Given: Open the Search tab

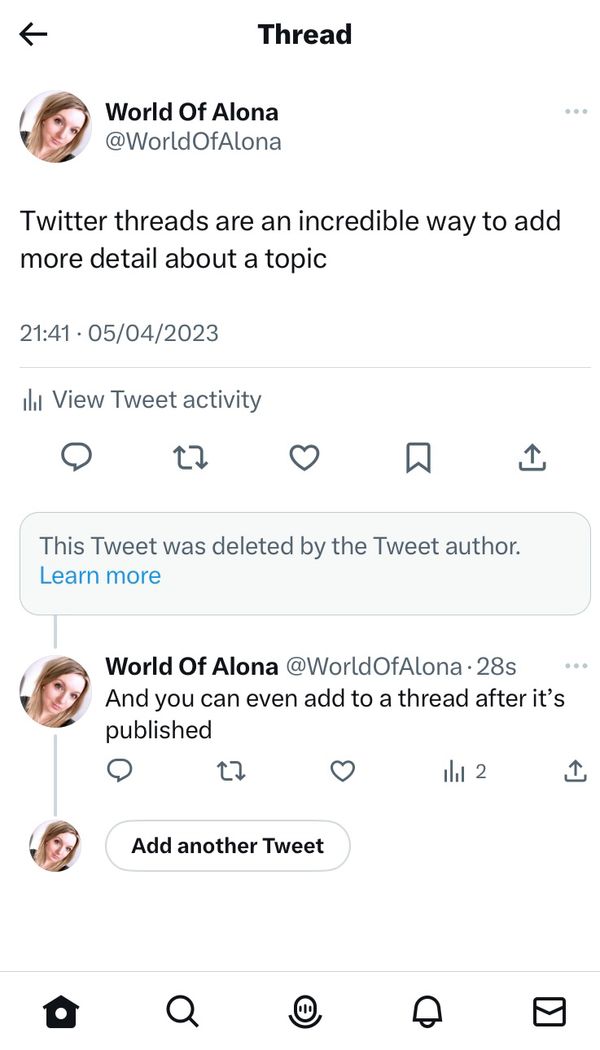Looking at the screenshot, I should (x=182, y=1011).
